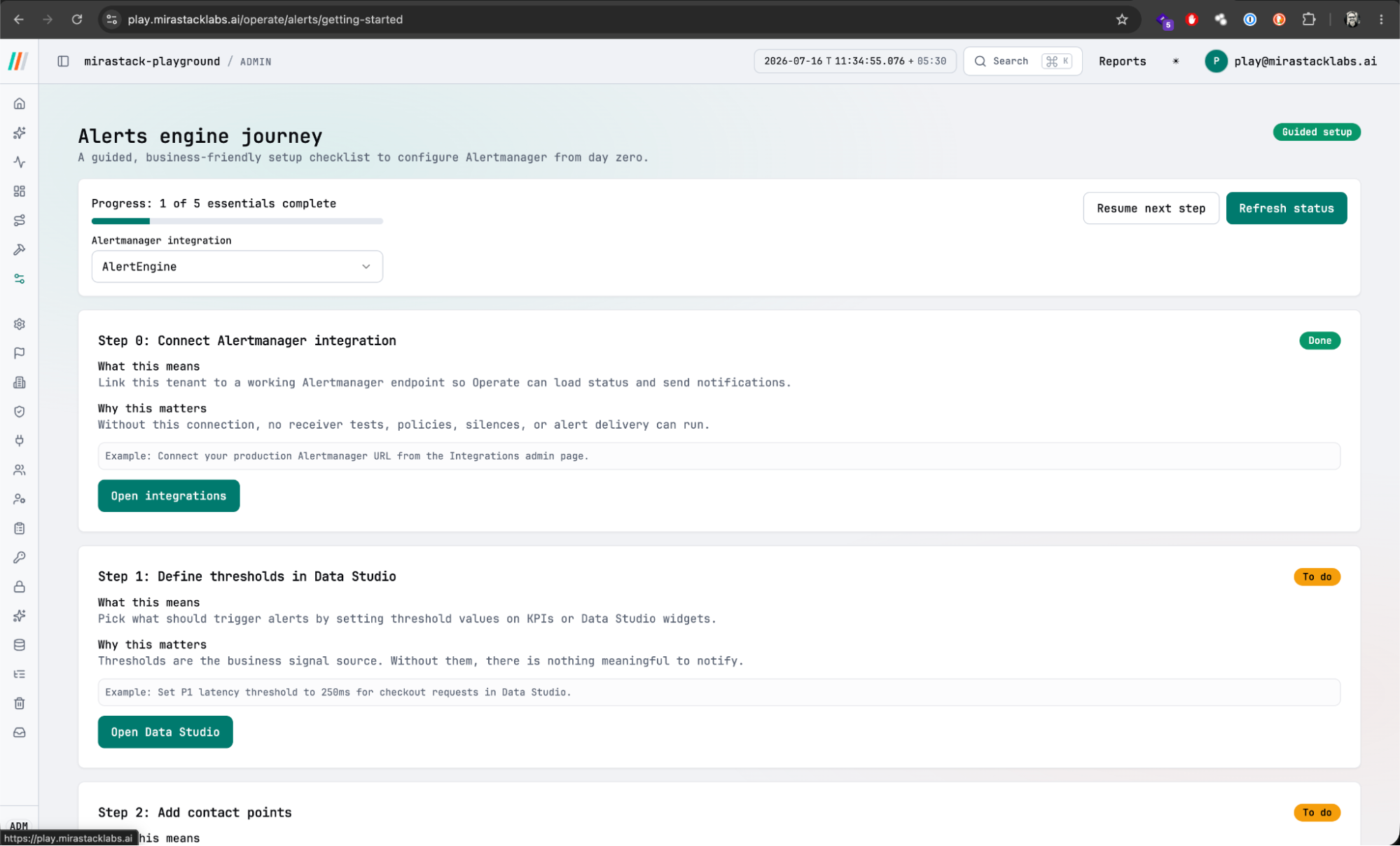The width and height of the screenshot is (1400, 846).
Task: Click the Resume next step button
Action: 1151,209
